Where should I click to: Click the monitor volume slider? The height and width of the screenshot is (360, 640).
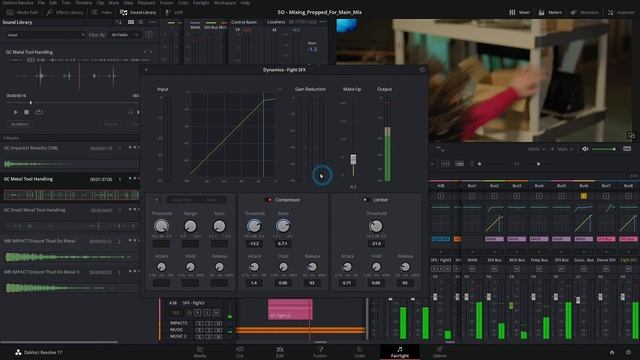coord(604,149)
